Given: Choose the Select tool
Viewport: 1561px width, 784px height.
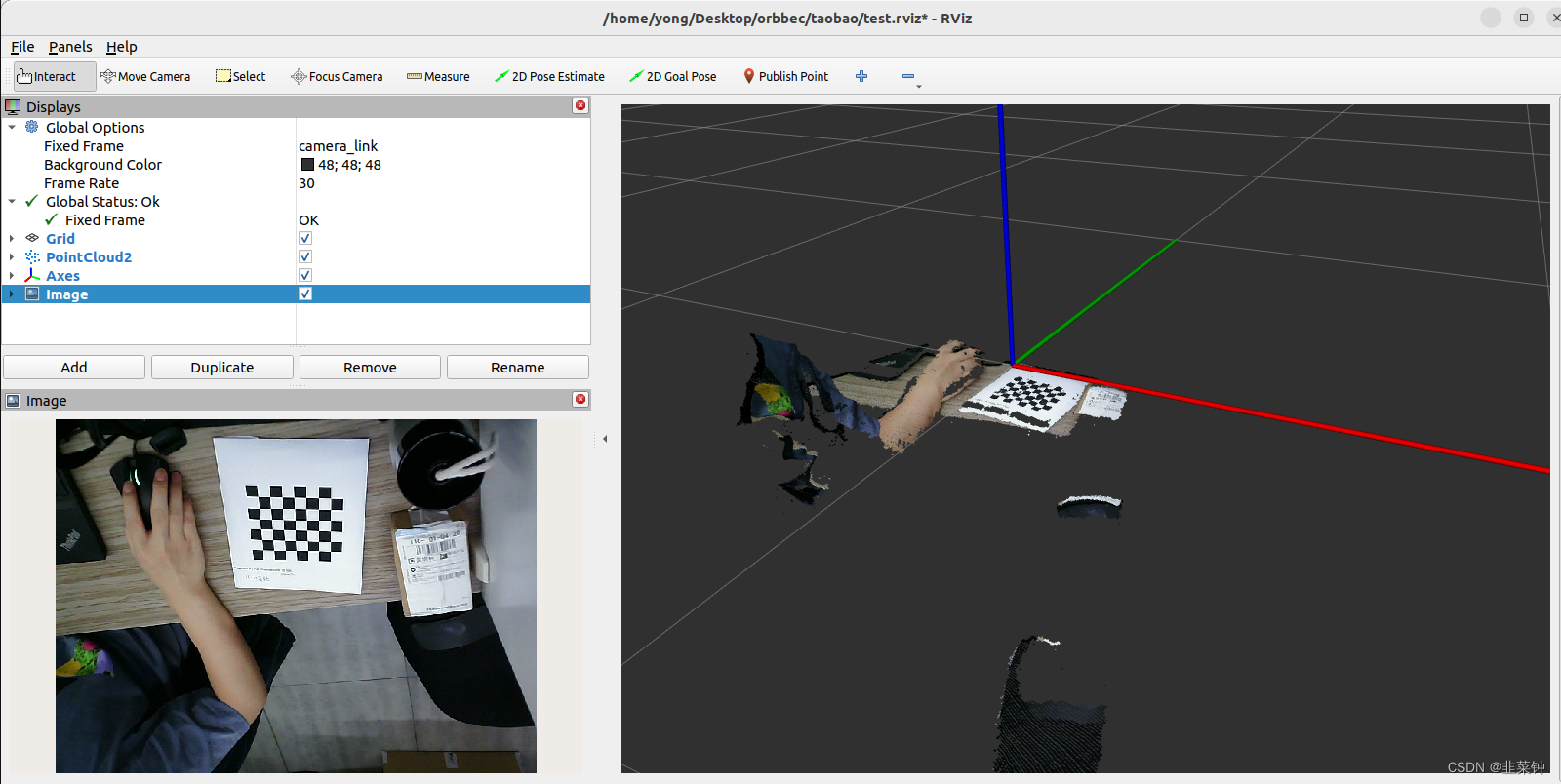Looking at the screenshot, I should [240, 76].
